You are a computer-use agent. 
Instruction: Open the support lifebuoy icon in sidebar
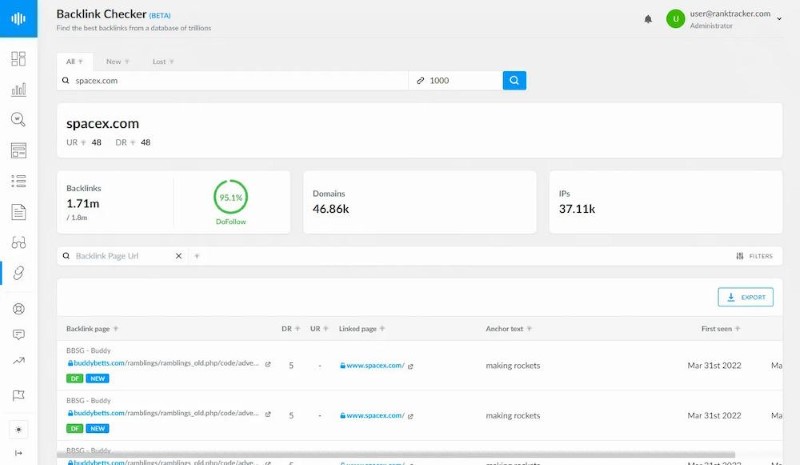18,309
